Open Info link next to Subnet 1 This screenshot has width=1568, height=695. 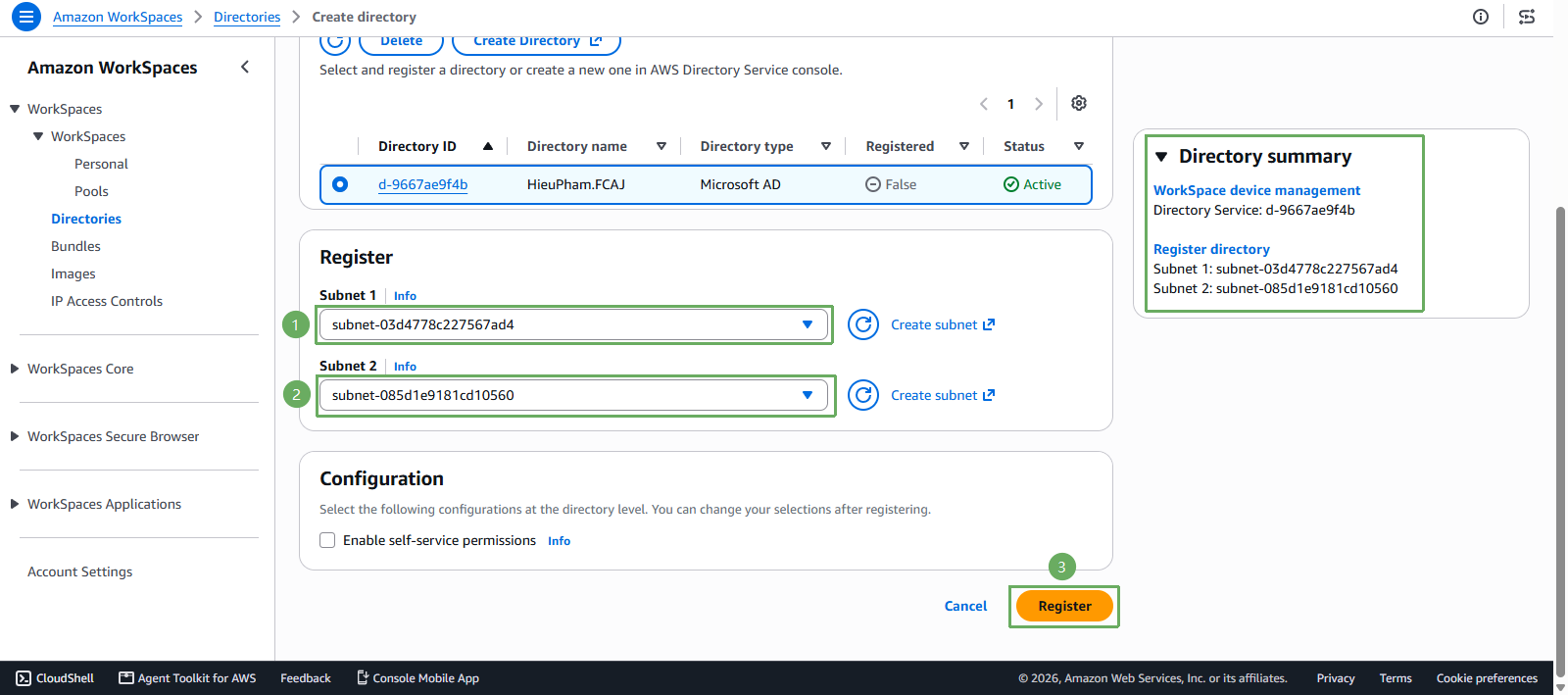point(405,296)
